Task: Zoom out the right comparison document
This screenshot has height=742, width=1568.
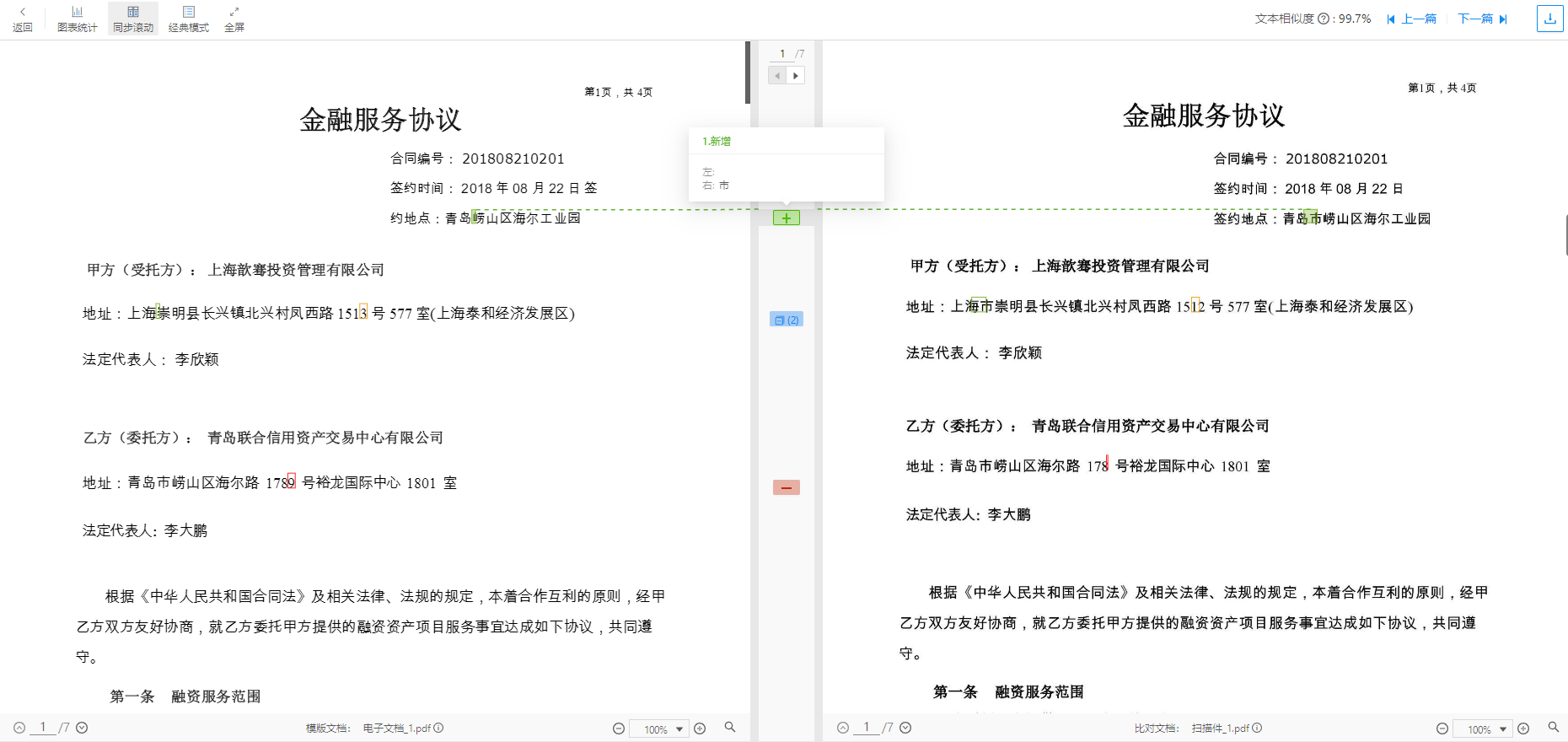Action: pos(1442,729)
